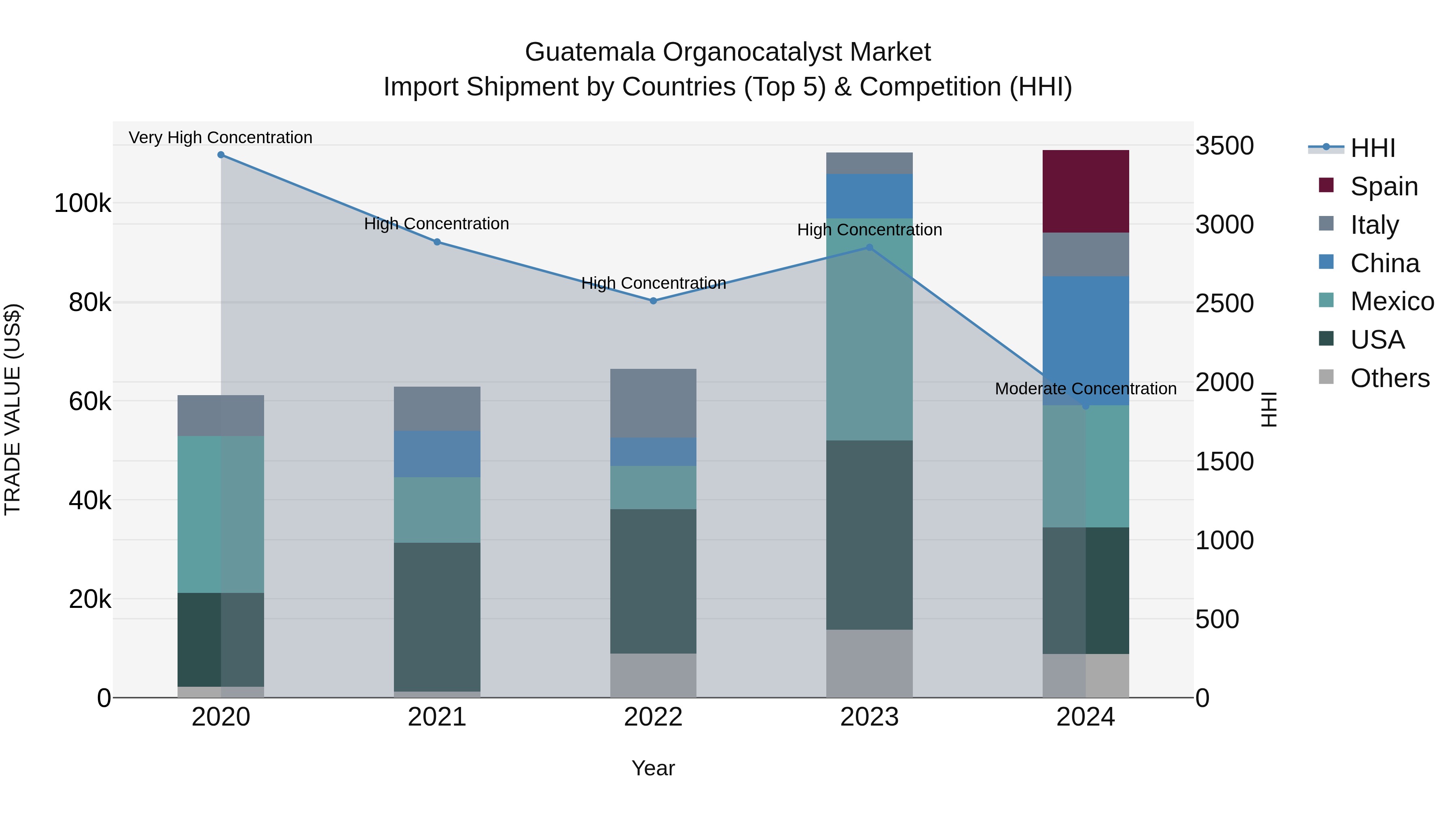Toggle the HHI line in legend
Viewport: 1456px width, 819px height.
click(x=1352, y=148)
